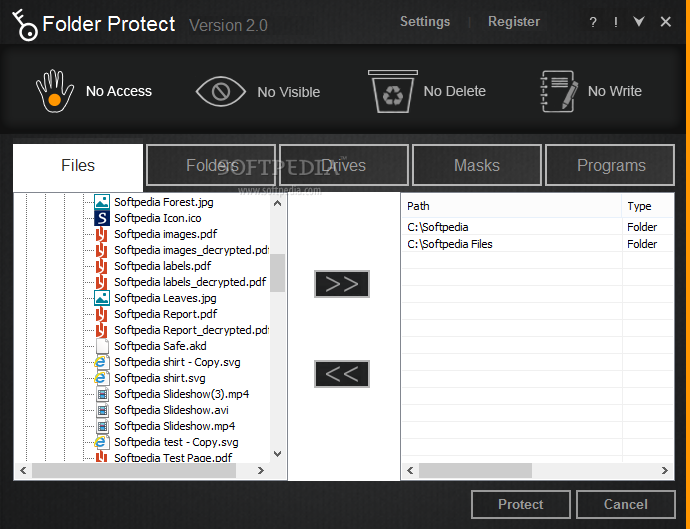Click the PDF icon of Softpedia images_decrypted.pdf
Screen dimensions: 690x529
click(102, 250)
